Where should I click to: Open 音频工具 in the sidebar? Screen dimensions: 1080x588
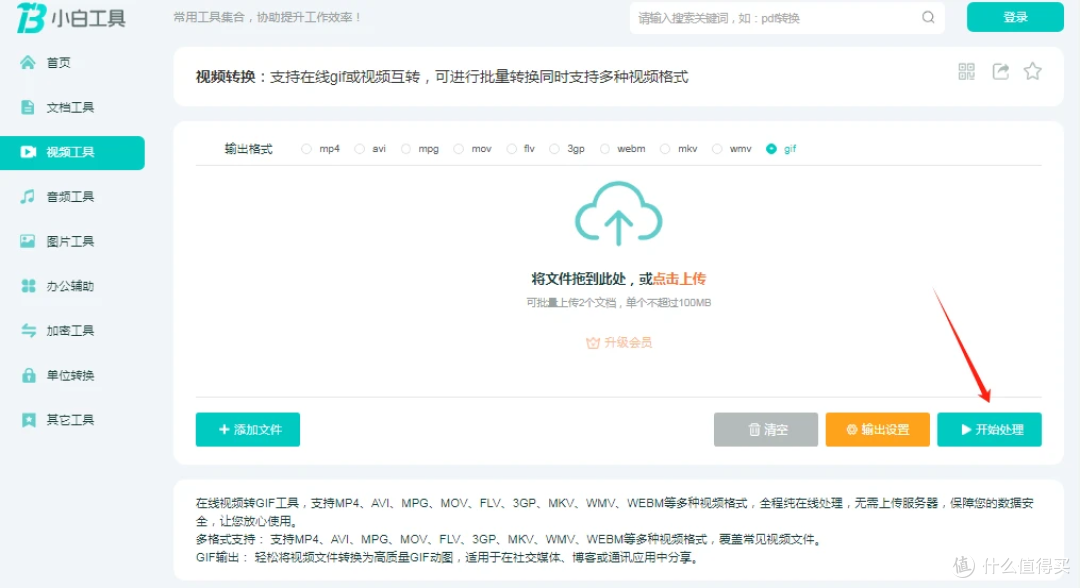(70, 197)
